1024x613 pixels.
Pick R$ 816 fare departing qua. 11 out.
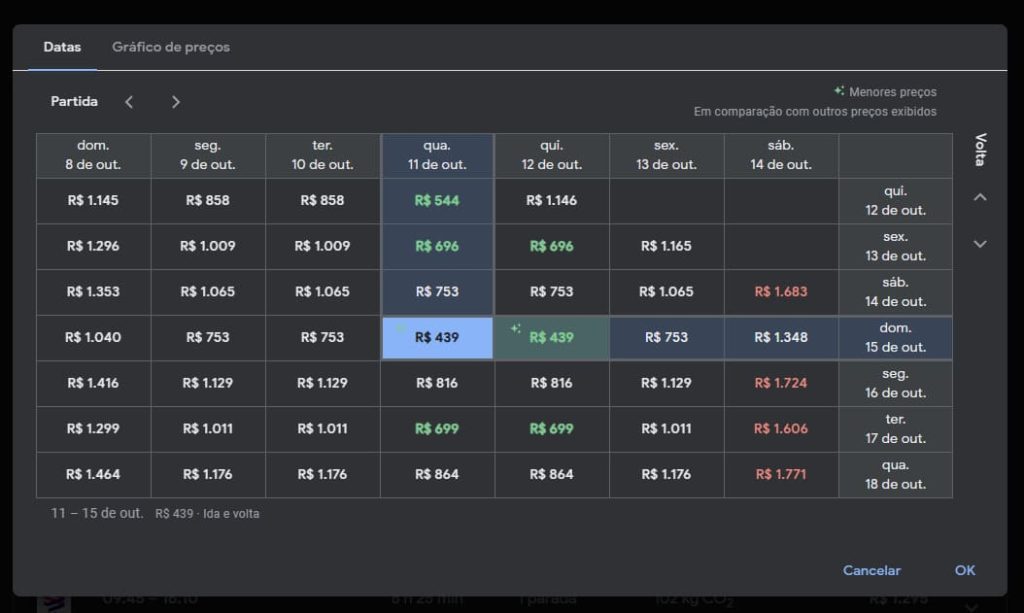pyautogui.click(x=437, y=383)
